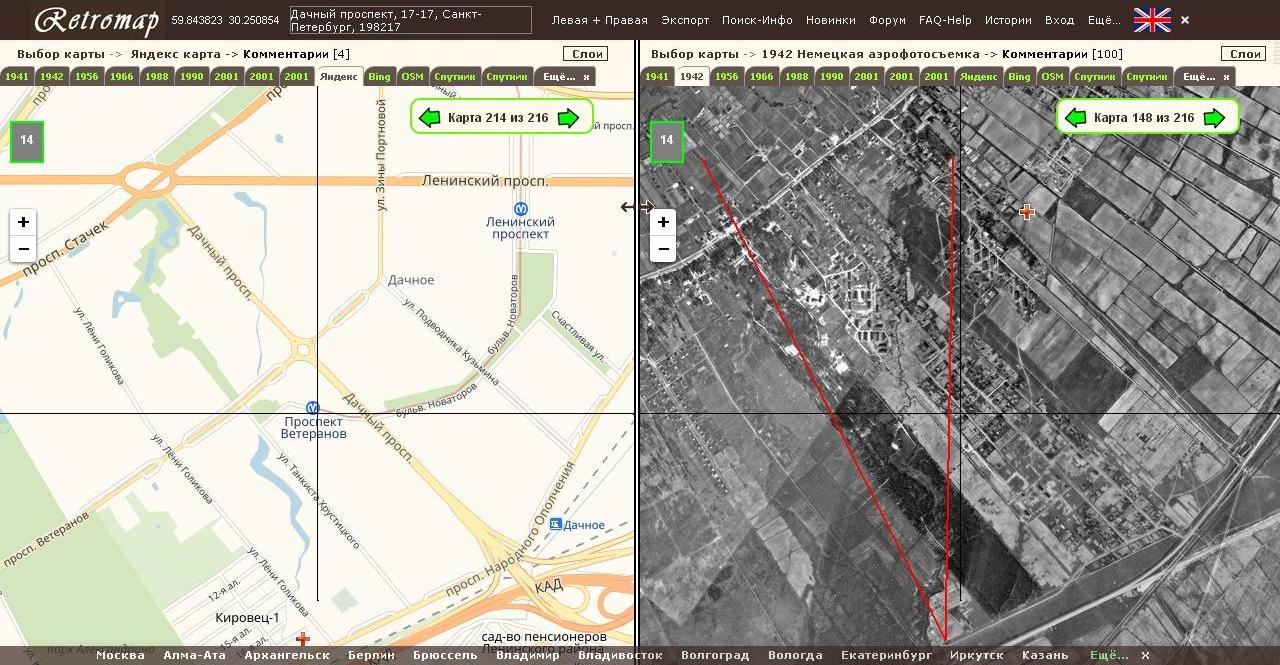Open the FAQ-Help menu item

(x=945, y=20)
